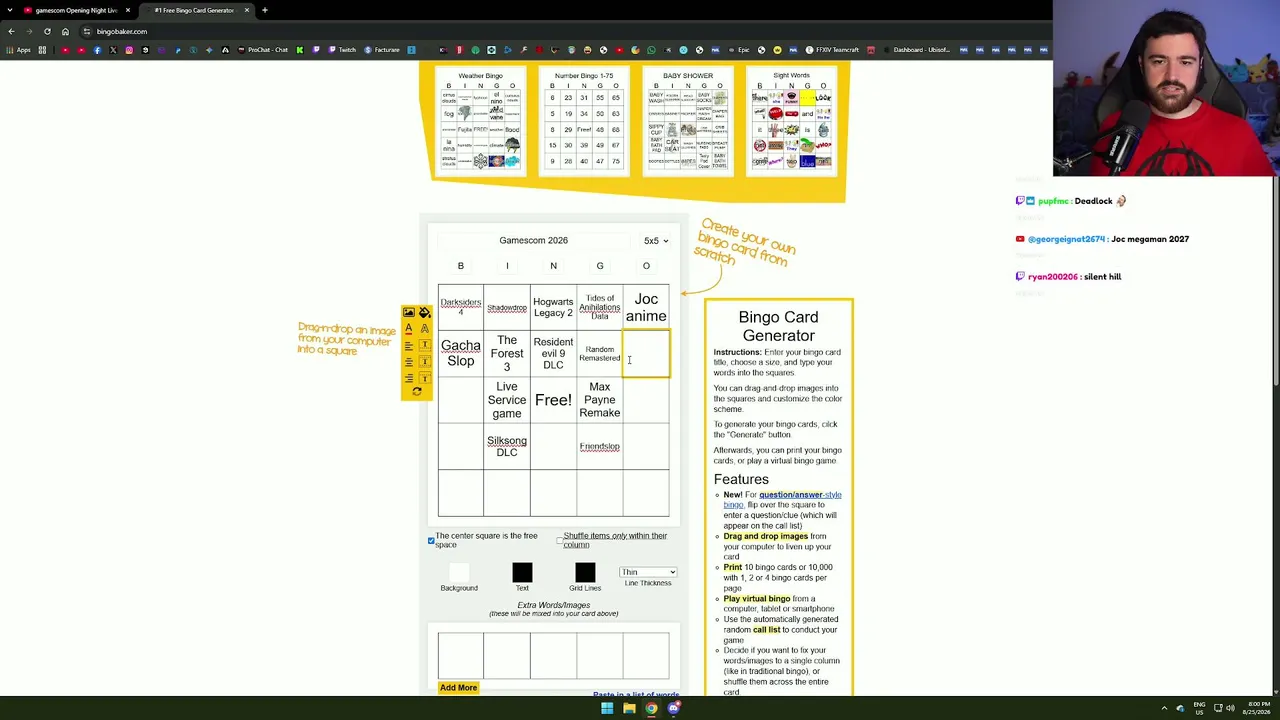The width and height of the screenshot is (1280, 720).
Task: Open the Facebook bookmark icon
Action: click(x=97, y=50)
